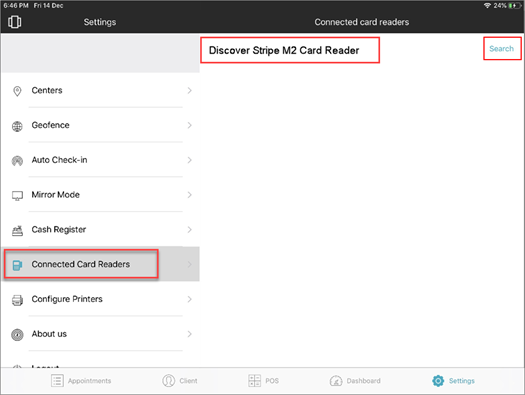525x395 pixels.
Task: Click the Connected Card Readers icon
Action: [17, 265]
